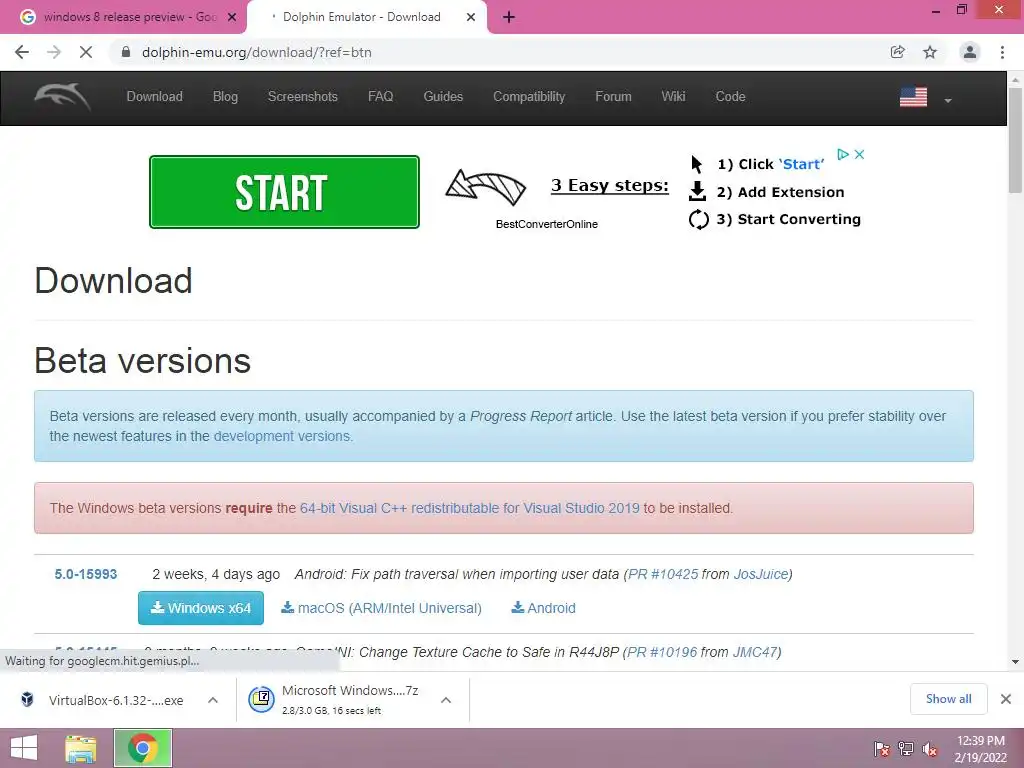Viewport: 1024px width, 768px height.
Task: Click the Microsoft Windows 7z download icon
Action: pos(261,699)
